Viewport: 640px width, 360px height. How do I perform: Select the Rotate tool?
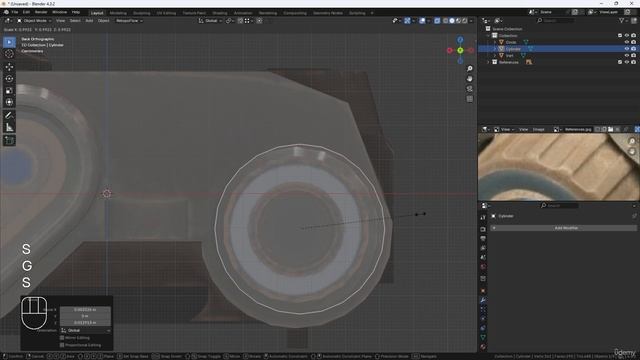[x=9, y=79]
